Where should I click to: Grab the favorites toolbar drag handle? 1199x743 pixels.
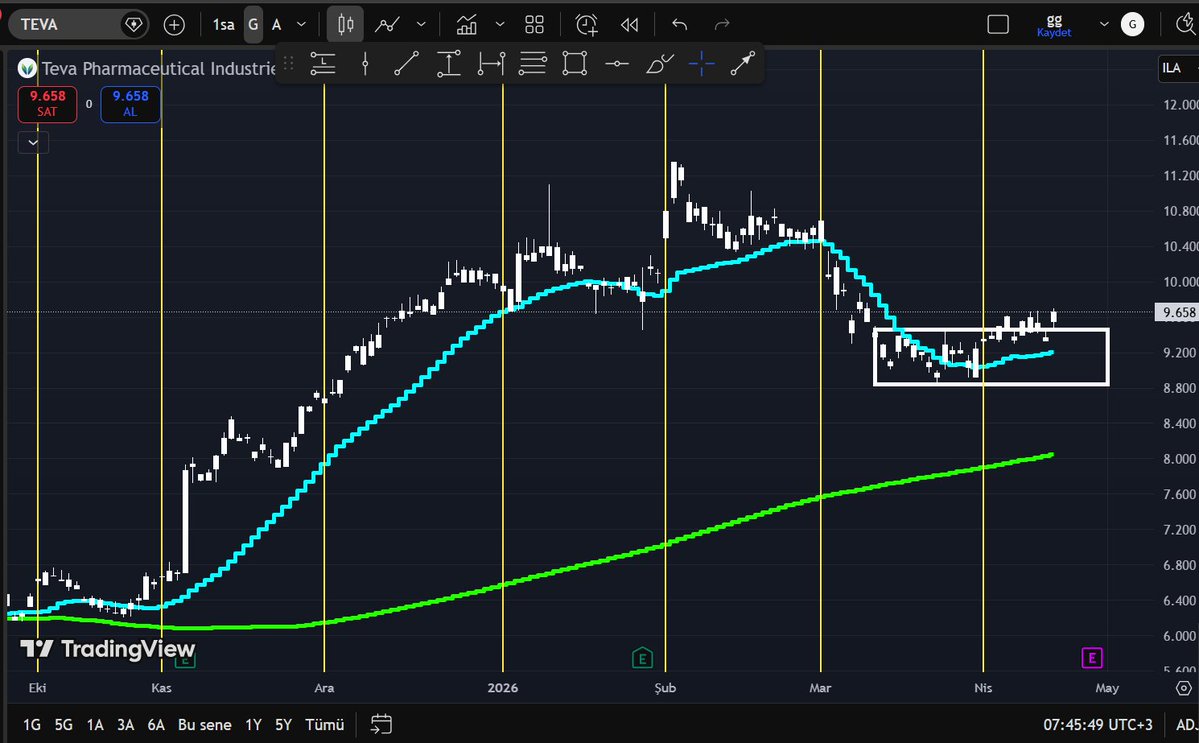coord(288,63)
